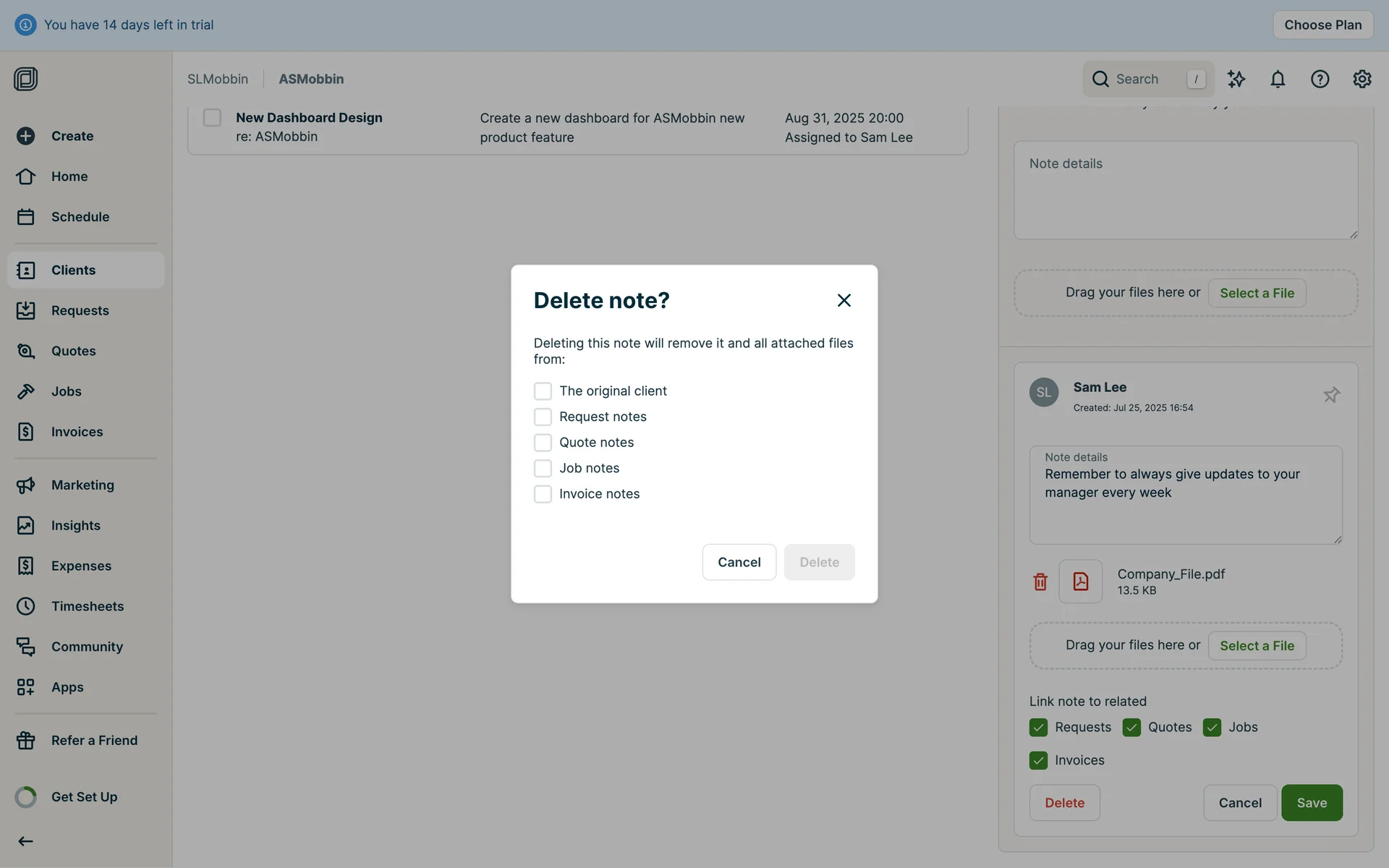Tick the "Request notes" checkbox
The image size is (1389, 868).
(543, 417)
